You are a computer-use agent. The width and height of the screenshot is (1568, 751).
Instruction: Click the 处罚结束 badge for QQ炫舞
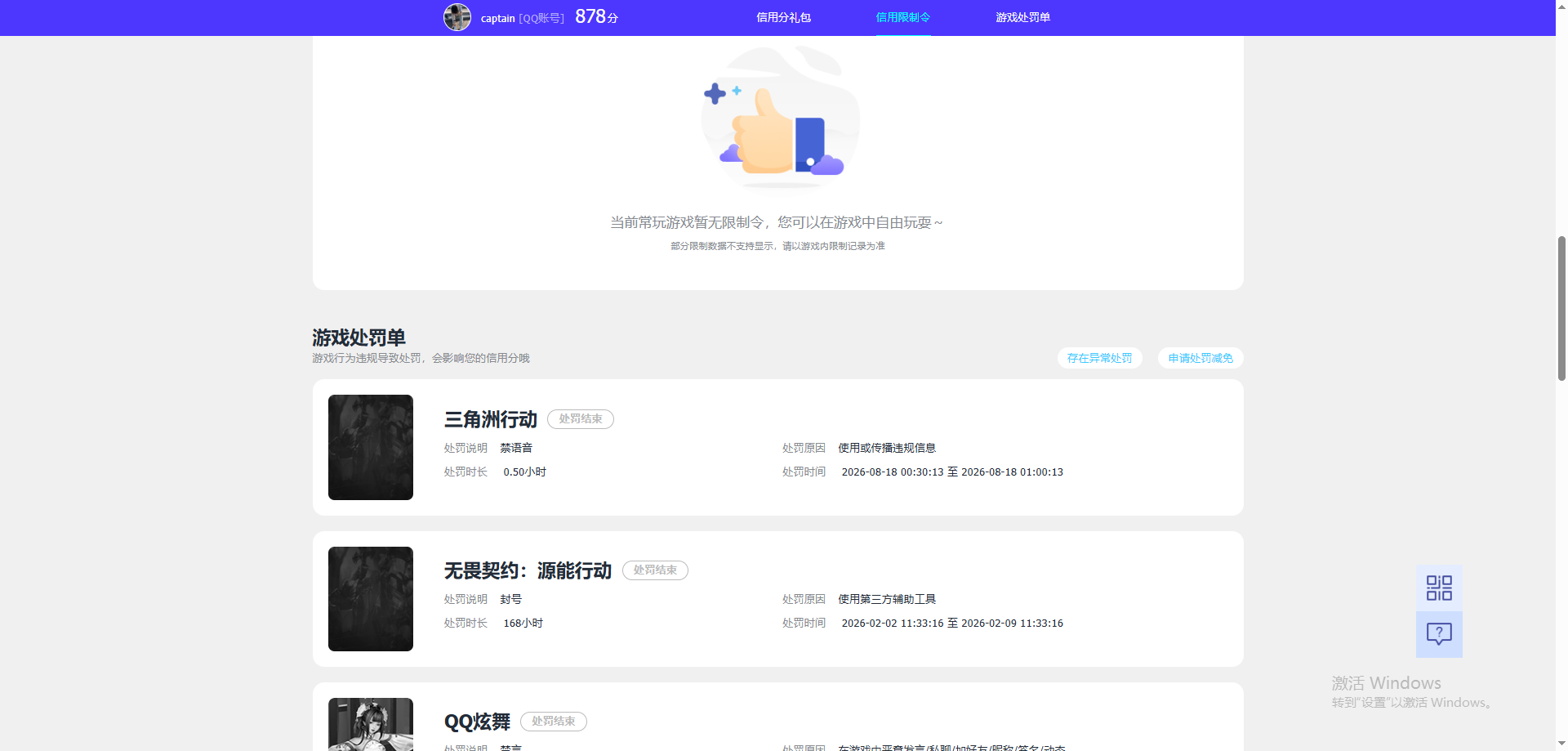coord(554,721)
